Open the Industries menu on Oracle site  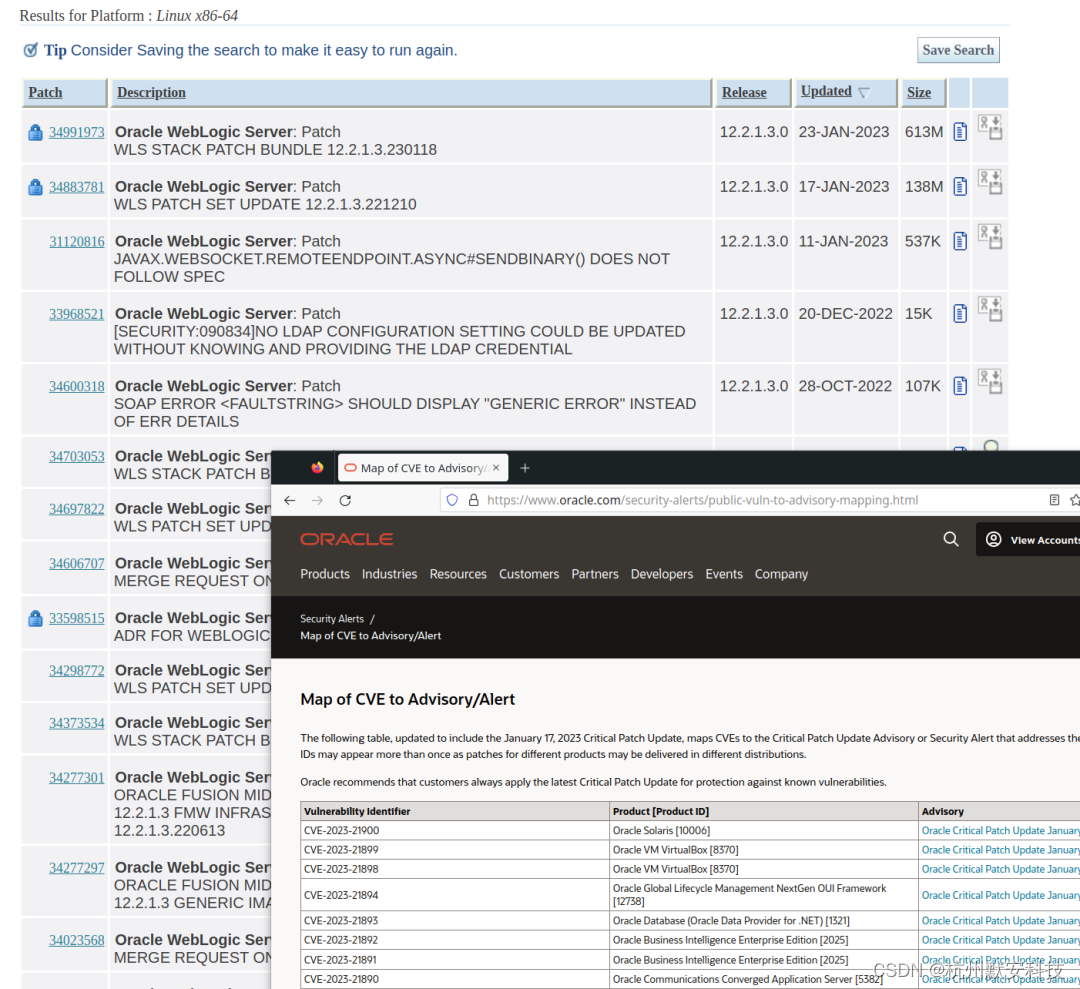click(390, 574)
